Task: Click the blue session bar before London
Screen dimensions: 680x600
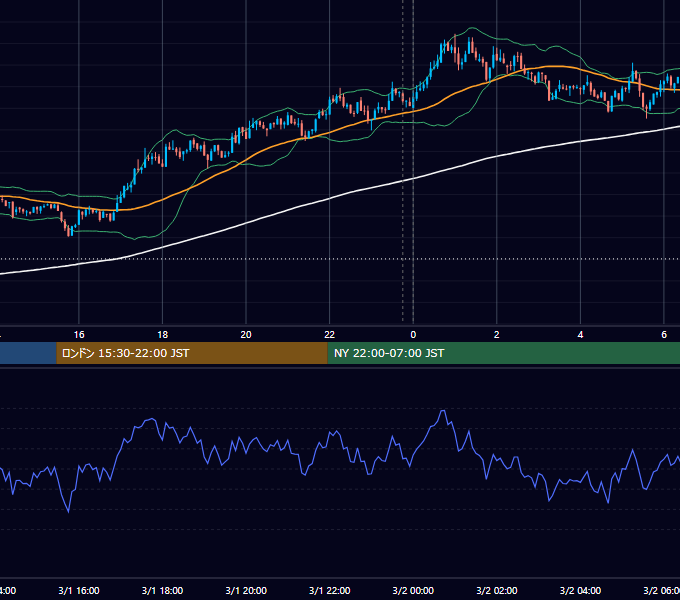Action: tap(28, 353)
